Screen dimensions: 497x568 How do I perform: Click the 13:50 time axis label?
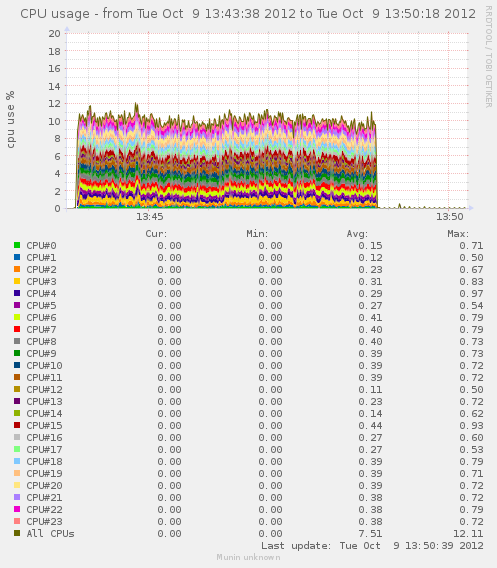pyautogui.click(x=450, y=217)
